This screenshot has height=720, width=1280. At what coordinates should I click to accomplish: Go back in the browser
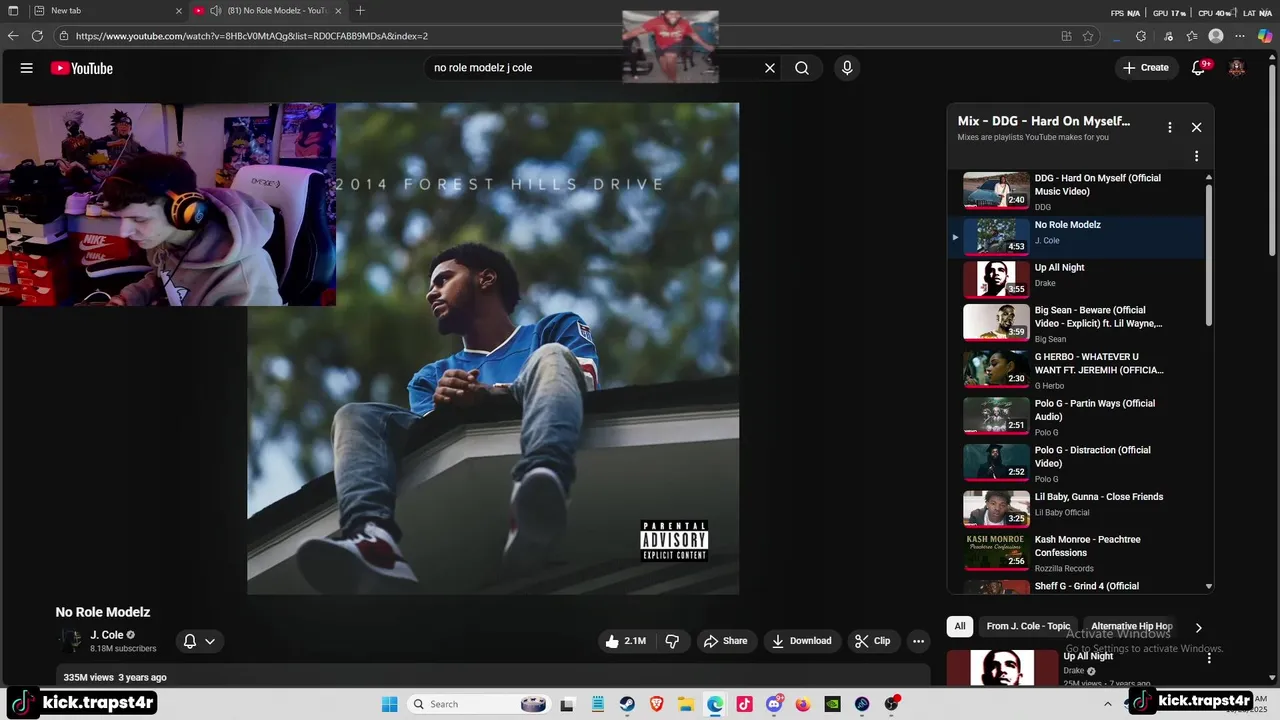13,36
